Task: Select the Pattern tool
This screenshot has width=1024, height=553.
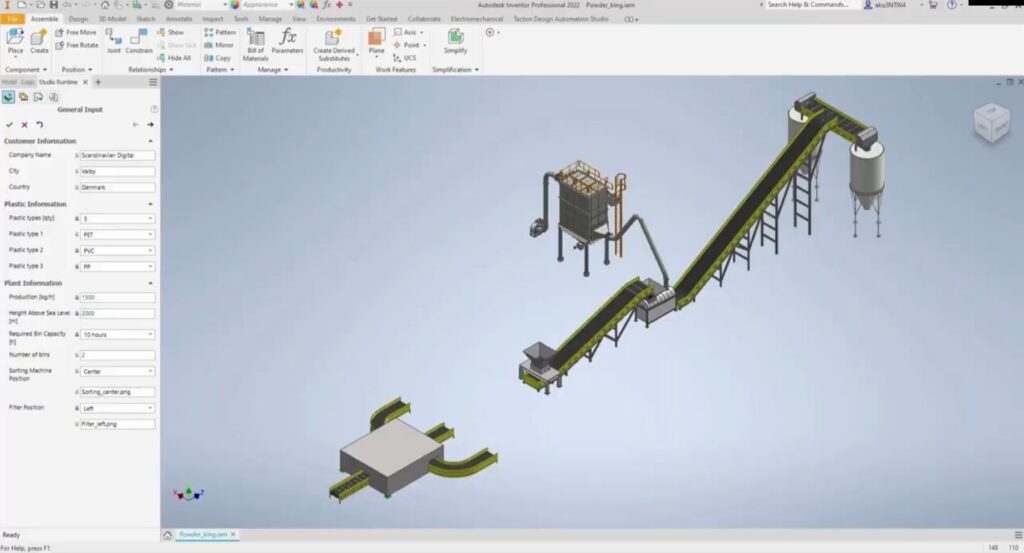Action: tap(220, 32)
